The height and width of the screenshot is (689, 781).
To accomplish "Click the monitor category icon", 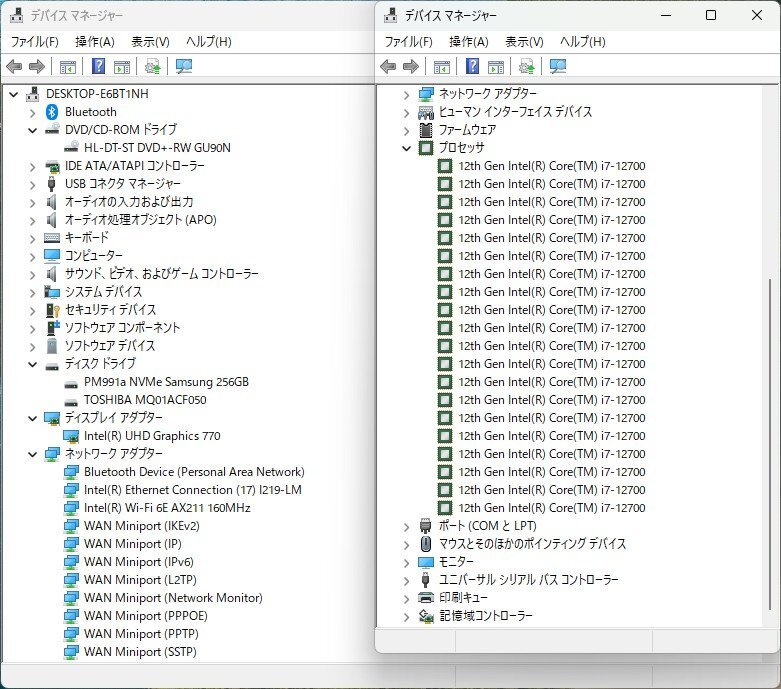I will tap(426, 562).
